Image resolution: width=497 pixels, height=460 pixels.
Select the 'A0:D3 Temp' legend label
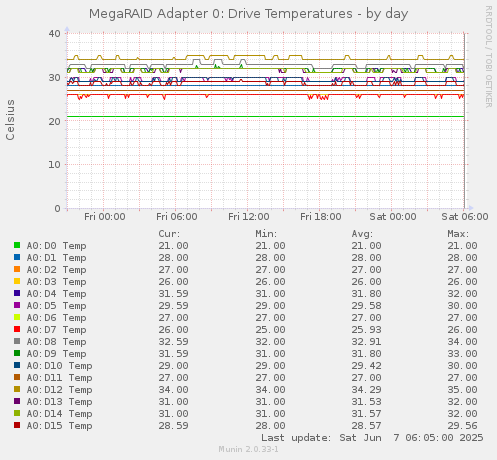click(56, 282)
